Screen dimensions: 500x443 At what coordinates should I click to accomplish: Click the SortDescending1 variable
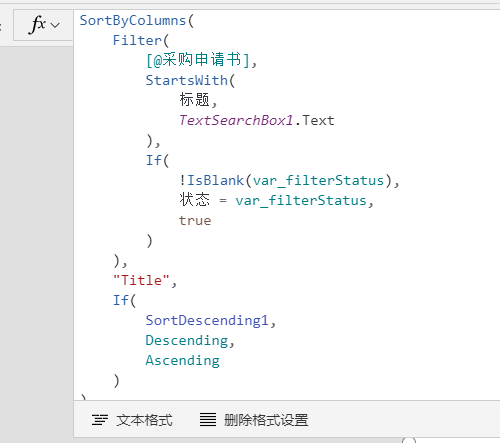click(207, 321)
